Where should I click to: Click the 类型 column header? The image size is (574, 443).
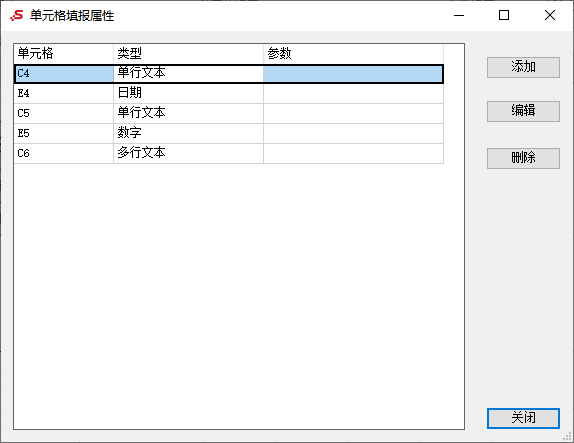tap(188, 54)
